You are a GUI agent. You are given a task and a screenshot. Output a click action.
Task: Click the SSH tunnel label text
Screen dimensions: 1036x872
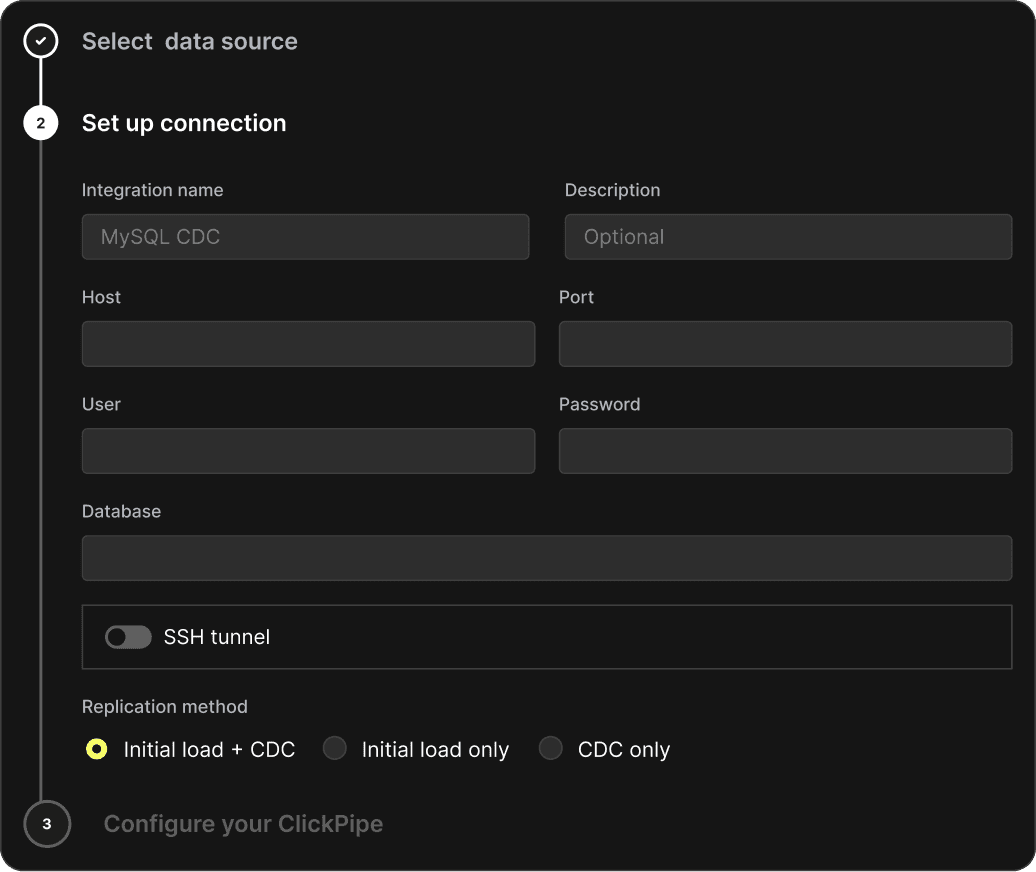[x=217, y=637]
